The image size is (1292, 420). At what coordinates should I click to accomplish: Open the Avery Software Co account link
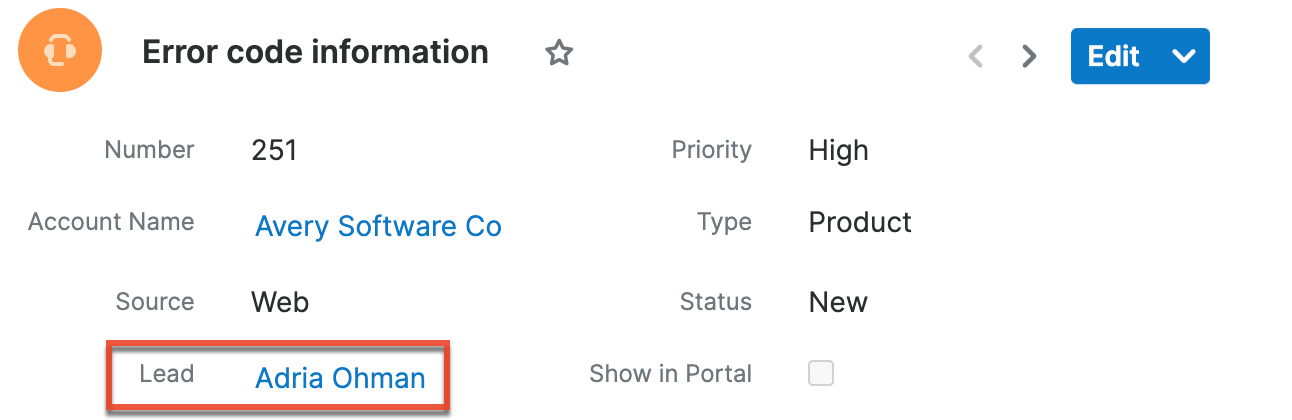tap(378, 226)
